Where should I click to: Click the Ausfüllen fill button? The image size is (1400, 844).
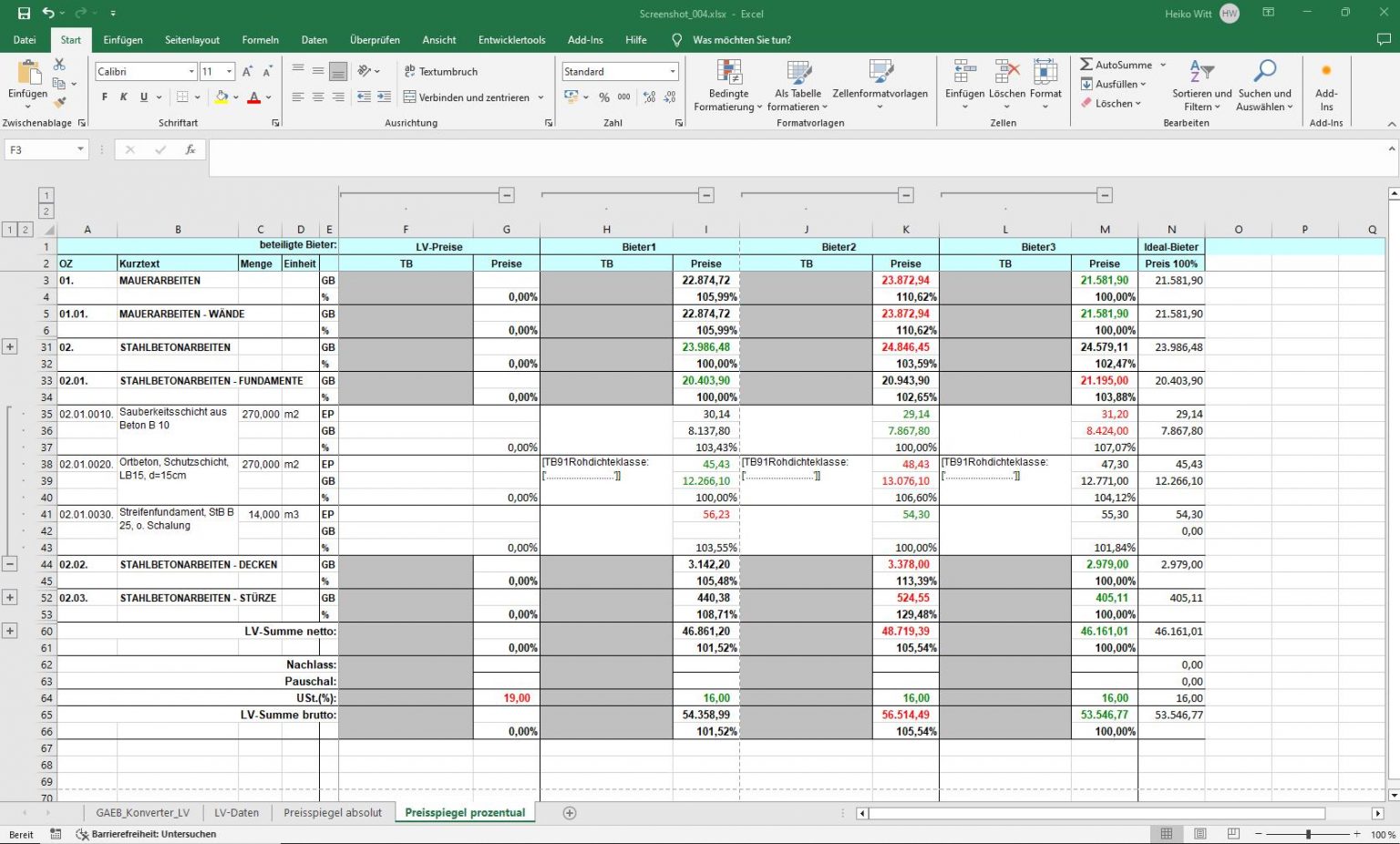pos(1113,84)
